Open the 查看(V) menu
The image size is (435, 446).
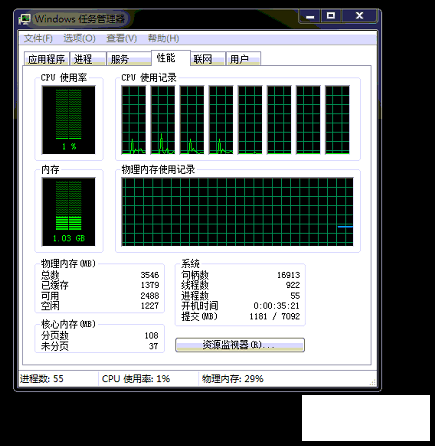tap(122, 38)
